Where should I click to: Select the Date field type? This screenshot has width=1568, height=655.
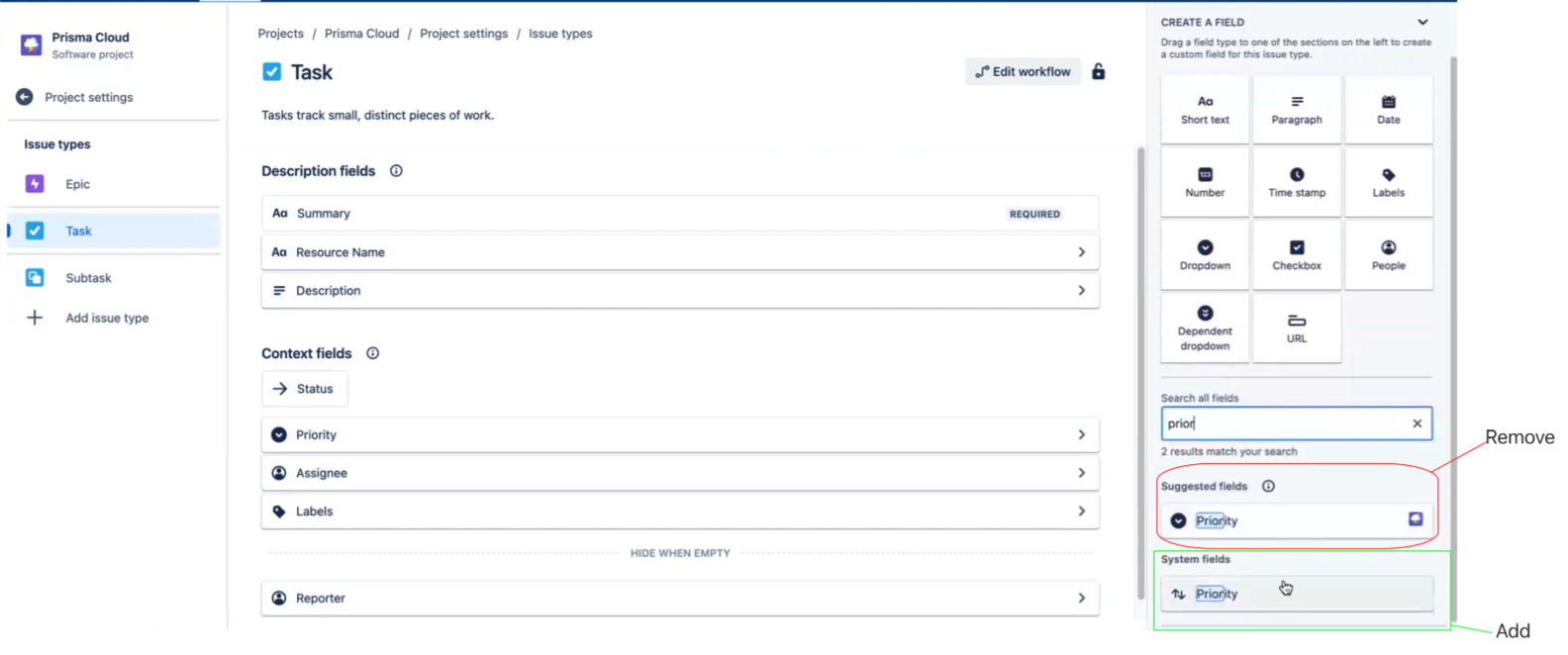1388,109
